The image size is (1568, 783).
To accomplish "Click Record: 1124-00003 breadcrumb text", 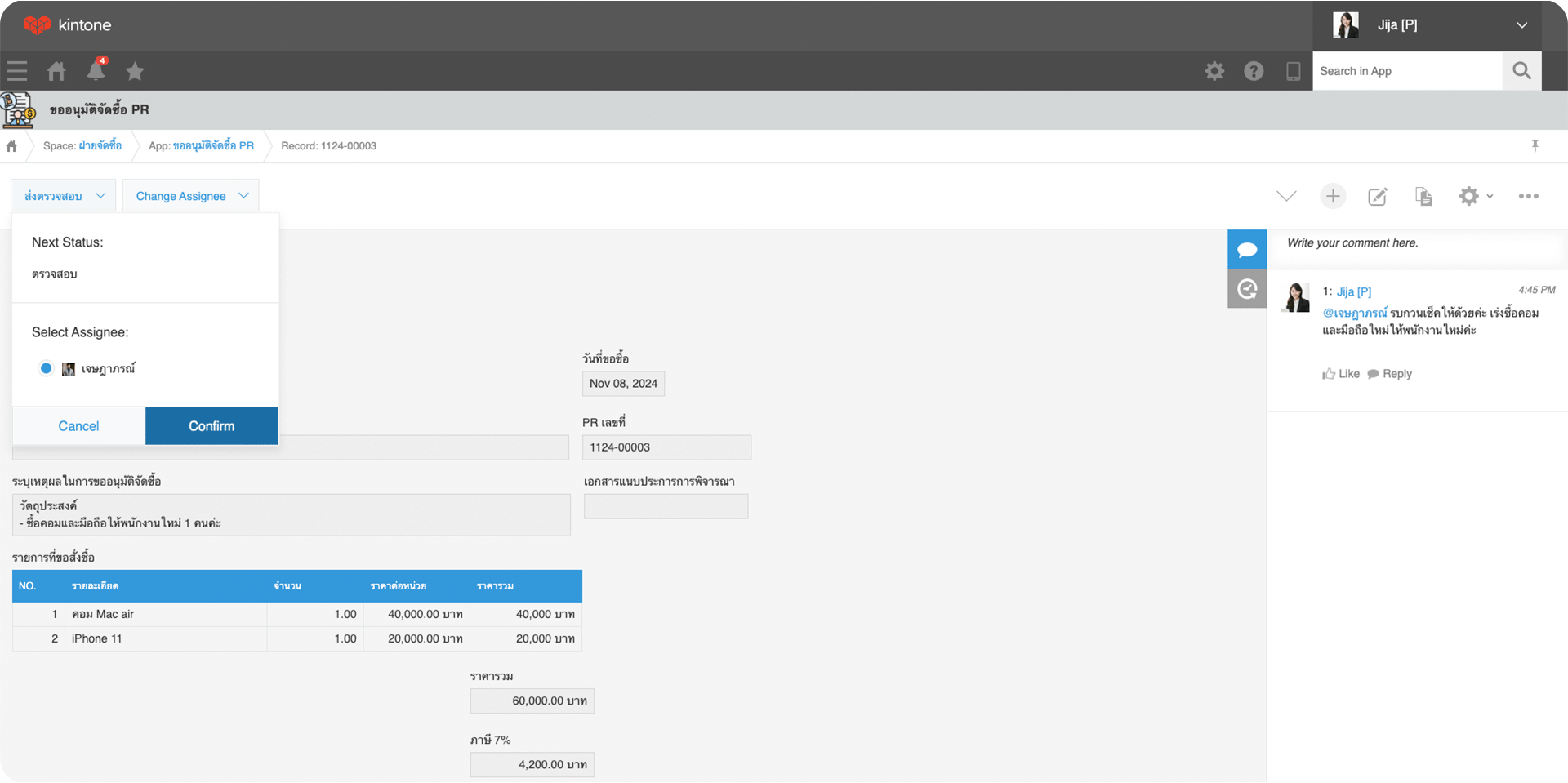I will pos(328,145).
